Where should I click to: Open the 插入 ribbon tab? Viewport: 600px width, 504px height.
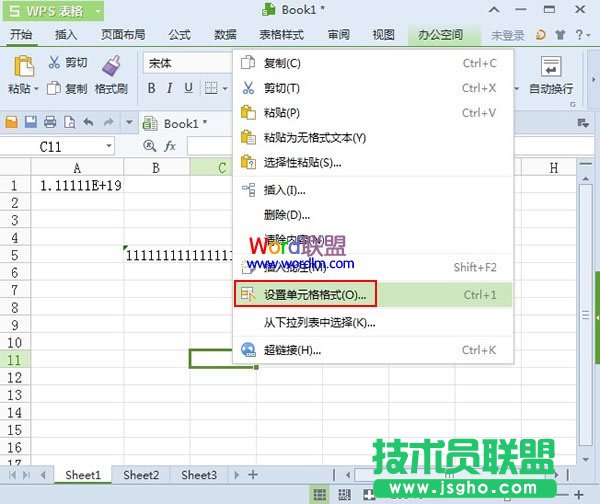(66, 35)
